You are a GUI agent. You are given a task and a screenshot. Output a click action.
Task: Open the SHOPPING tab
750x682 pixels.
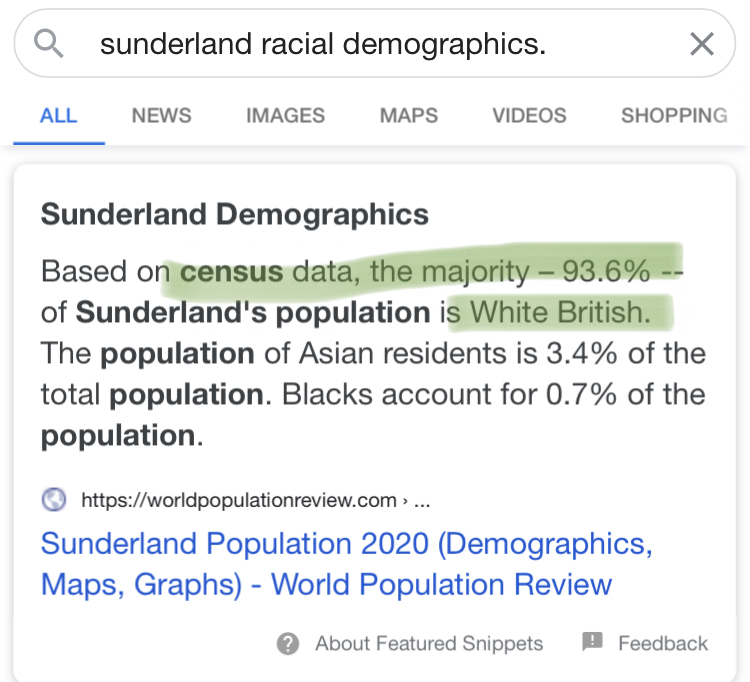[x=673, y=115]
